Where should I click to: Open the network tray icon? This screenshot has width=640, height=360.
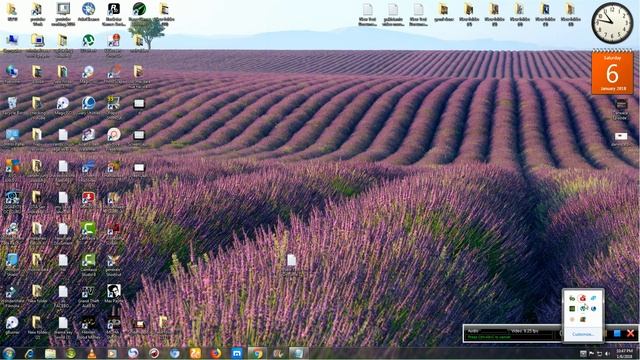(x=599, y=353)
